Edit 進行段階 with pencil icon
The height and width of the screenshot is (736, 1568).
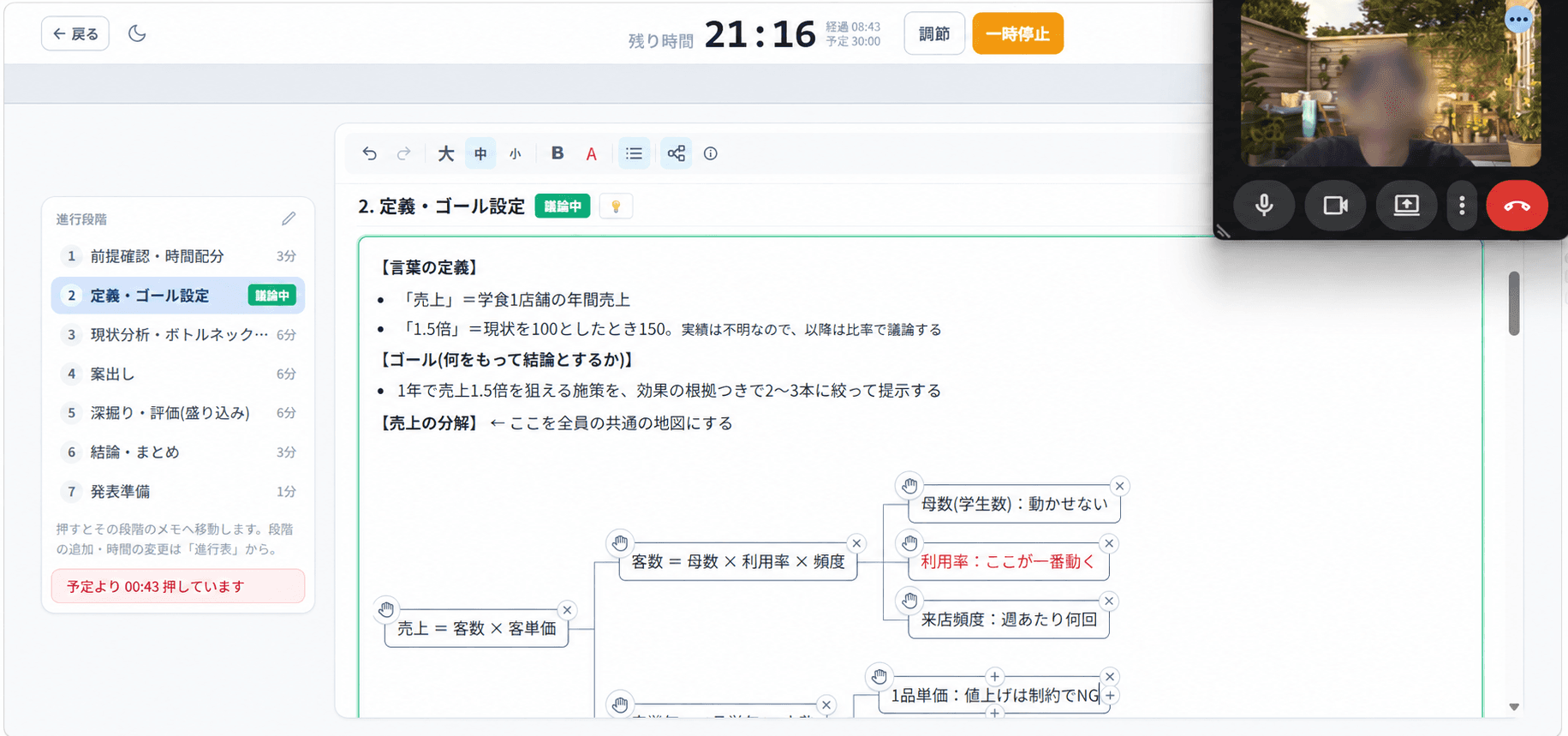289,219
